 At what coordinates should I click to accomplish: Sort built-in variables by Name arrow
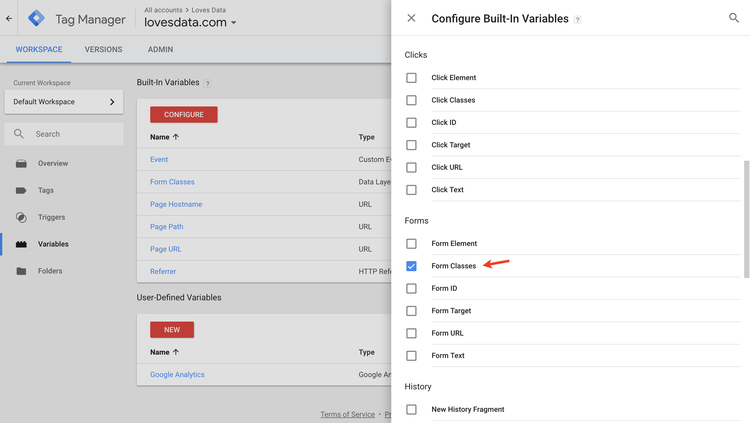point(176,137)
